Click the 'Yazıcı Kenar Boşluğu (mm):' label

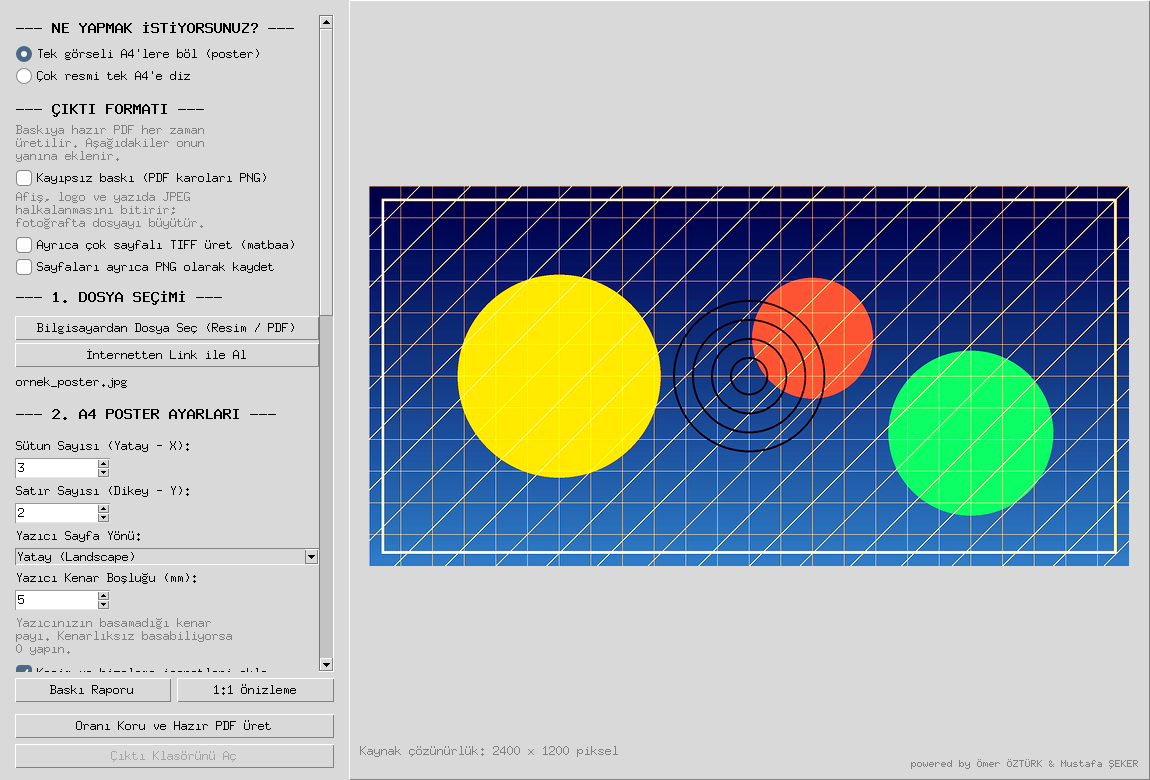click(x=106, y=578)
